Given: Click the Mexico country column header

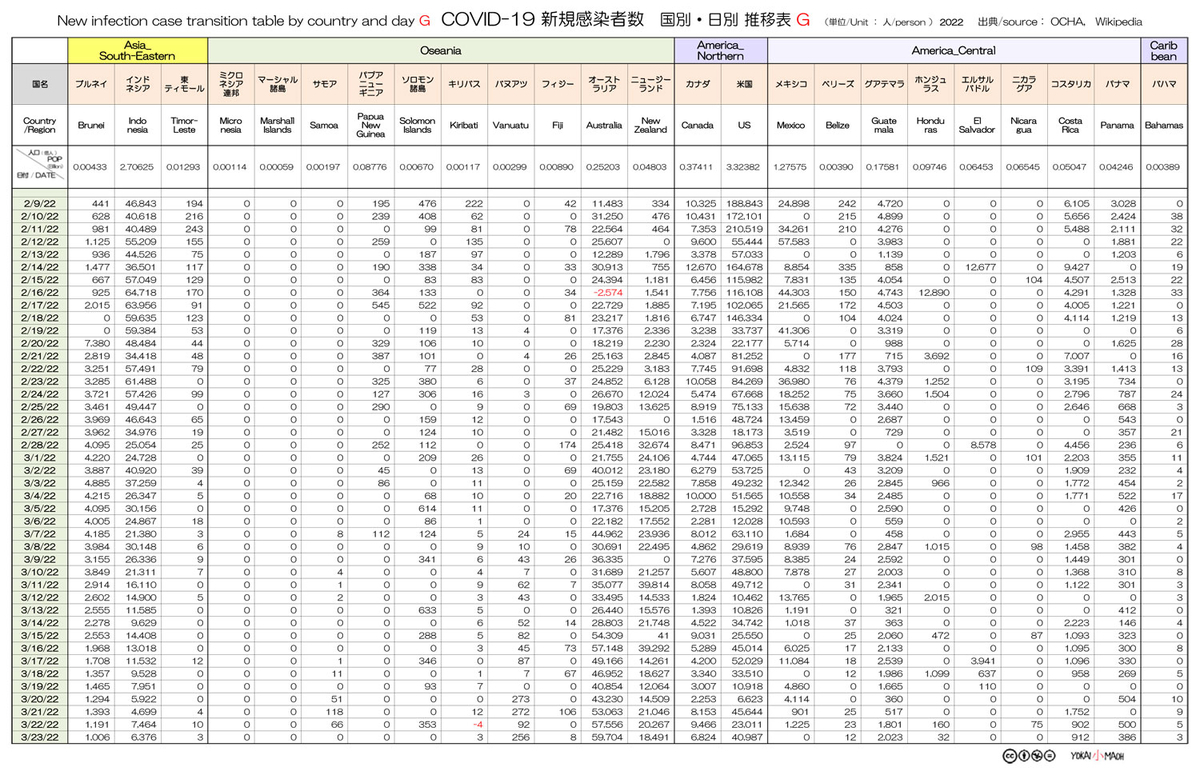Looking at the screenshot, I should (x=791, y=125).
